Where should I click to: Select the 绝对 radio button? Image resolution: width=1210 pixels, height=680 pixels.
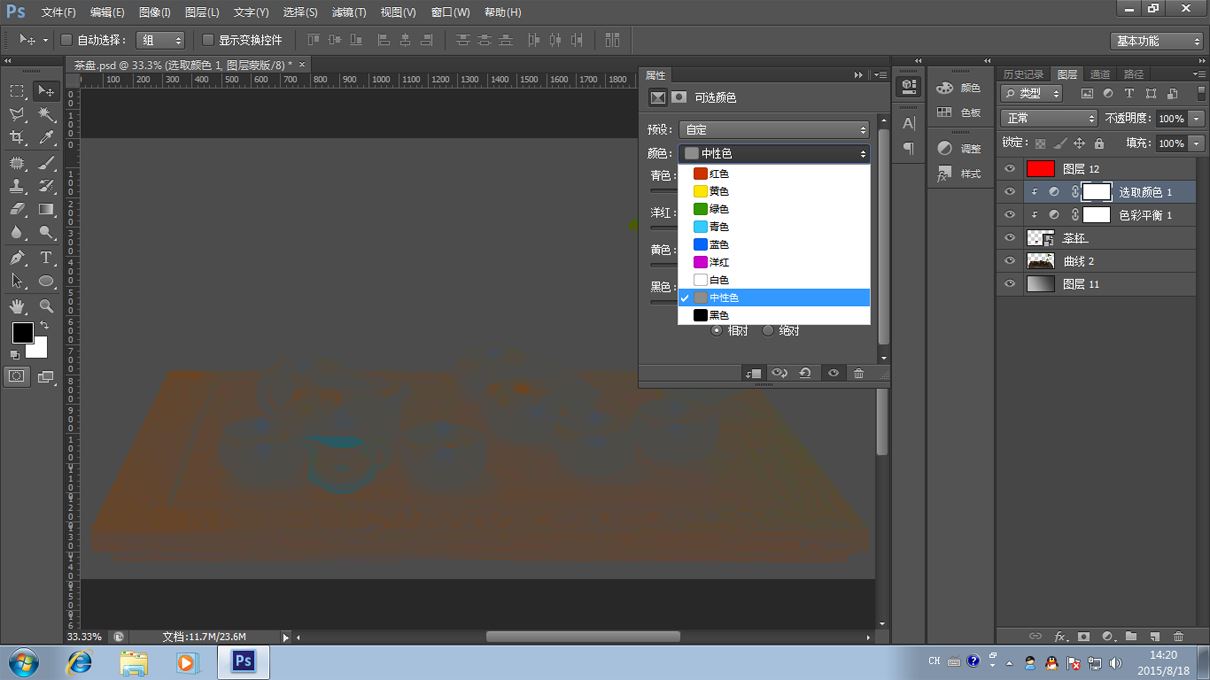768,331
